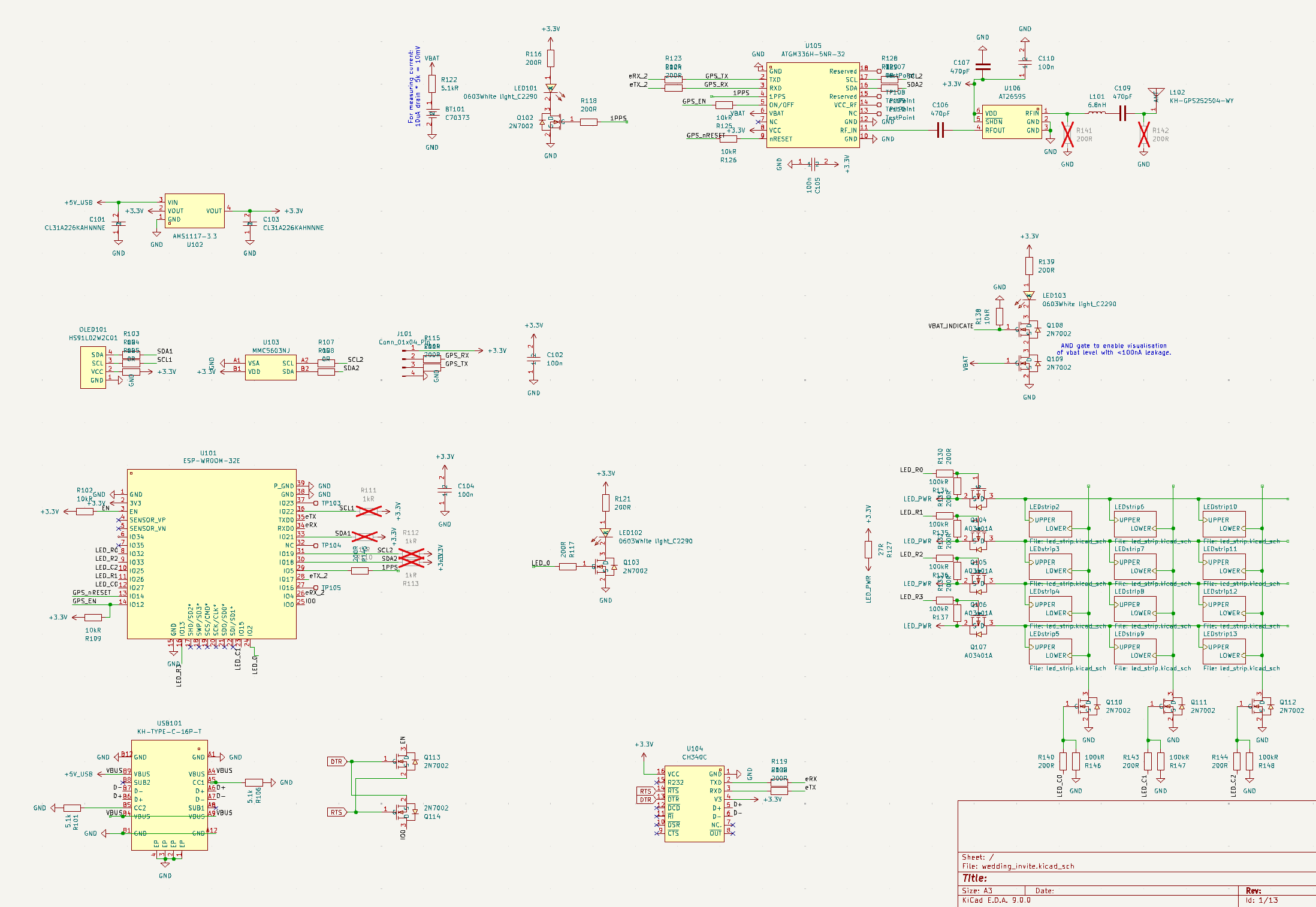The image size is (1316, 907).
Task: Click the BT101 battery symbol
Action: point(432,113)
